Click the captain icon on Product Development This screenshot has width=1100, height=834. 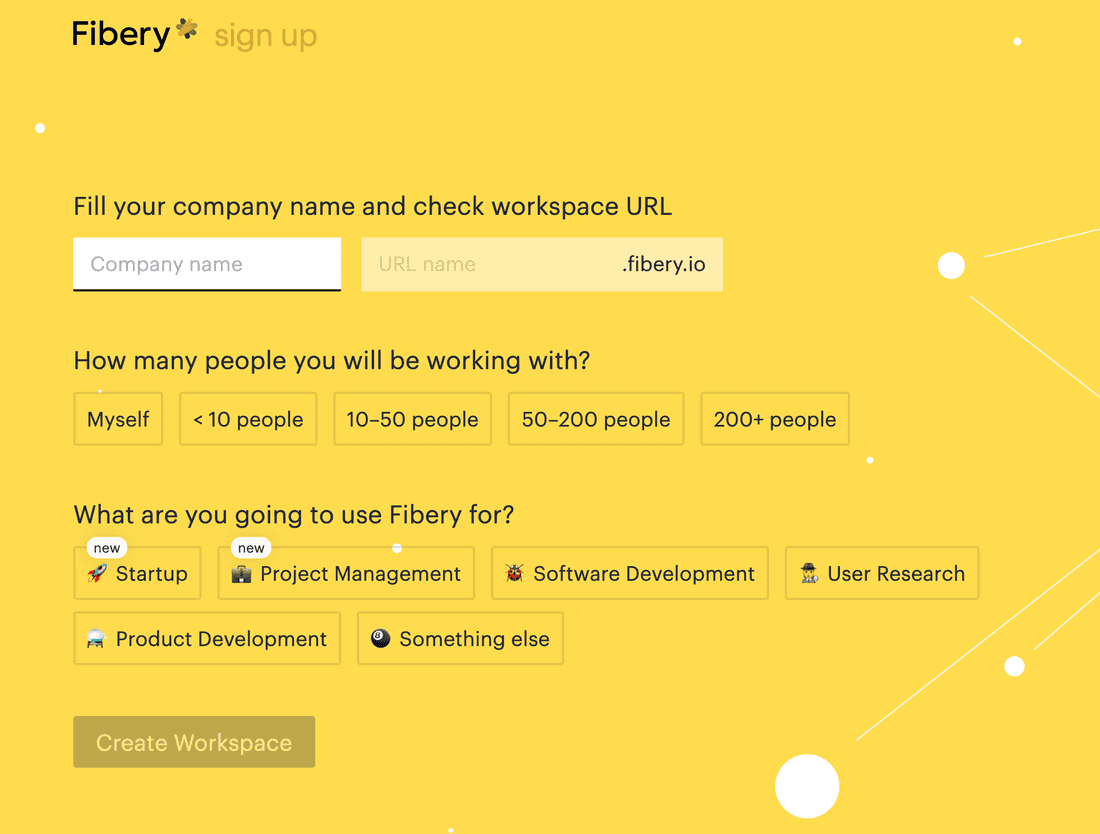[x=97, y=639]
